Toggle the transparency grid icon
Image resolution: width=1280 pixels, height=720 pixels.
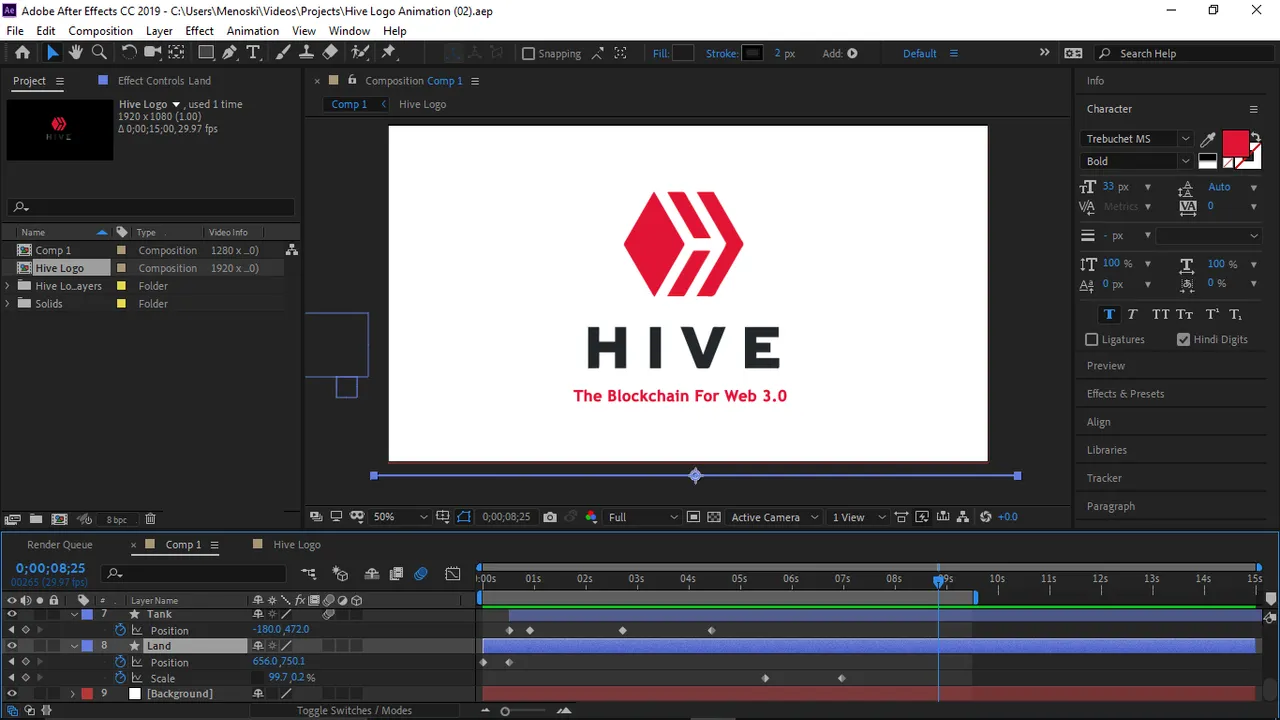pyautogui.click(x=713, y=517)
